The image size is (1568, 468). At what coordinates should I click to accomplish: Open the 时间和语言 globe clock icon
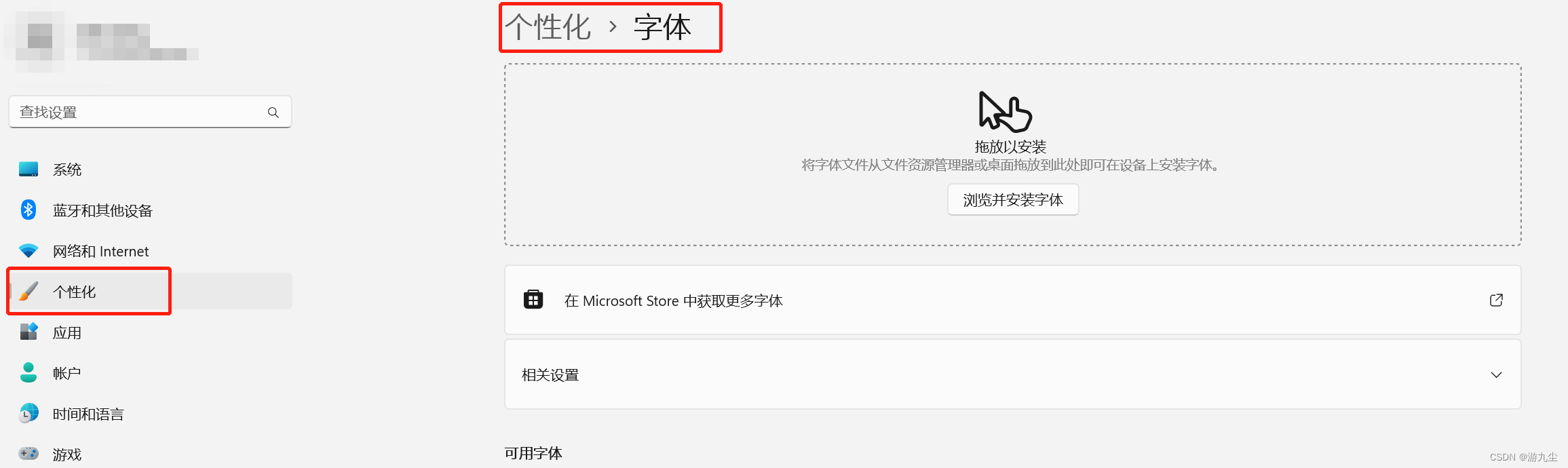[x=28, y=413]
